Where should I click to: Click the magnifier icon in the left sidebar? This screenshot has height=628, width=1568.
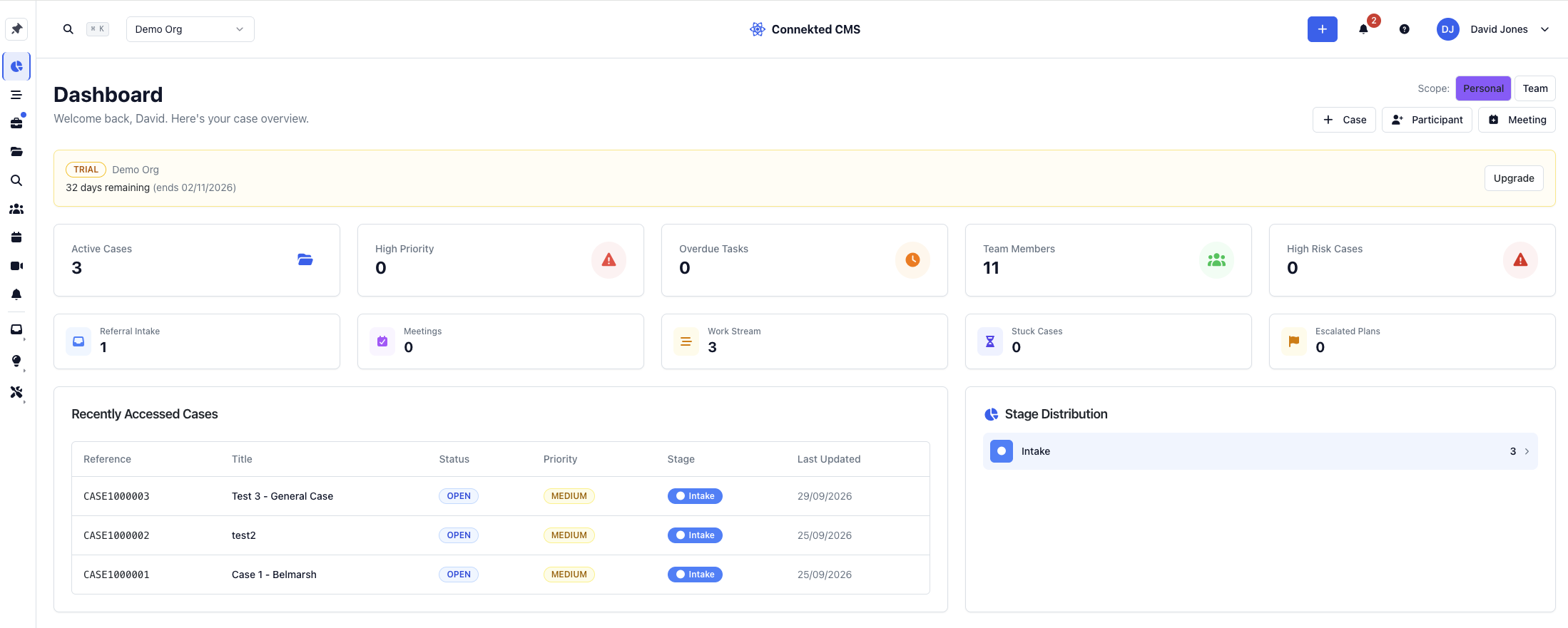pyautogui.click(x=16, y=180)
